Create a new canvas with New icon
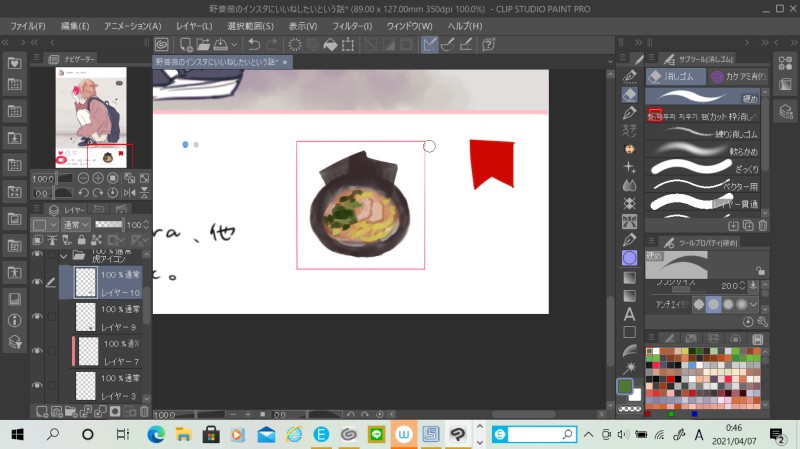 (x=186, y=45)
